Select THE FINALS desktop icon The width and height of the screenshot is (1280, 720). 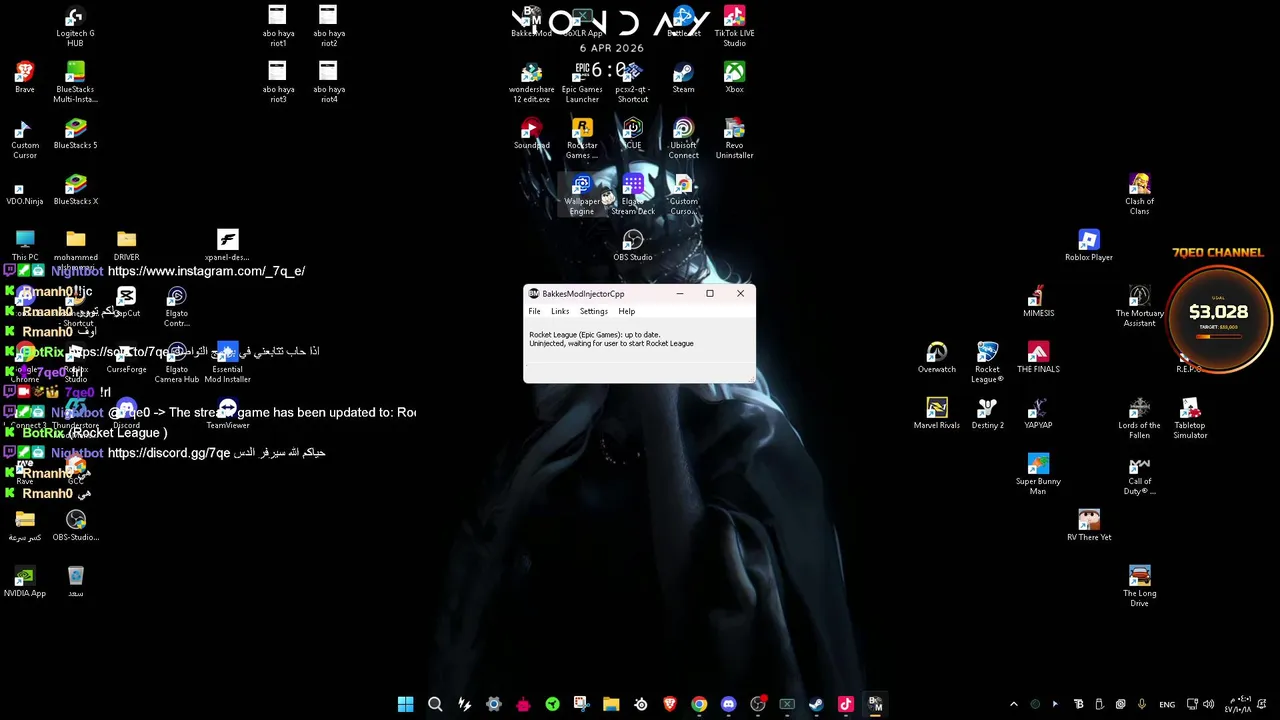(1038, 358)
